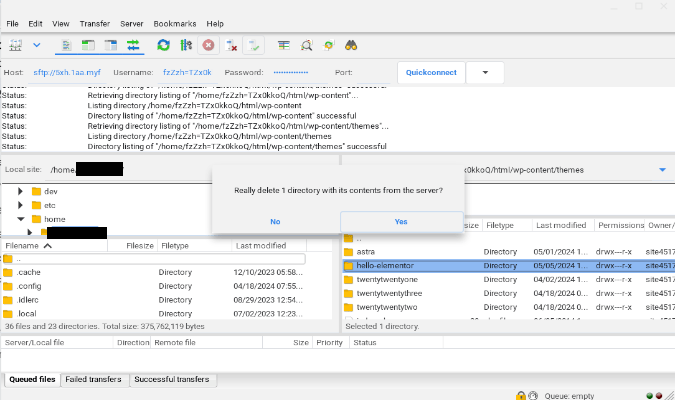Image resolution: width=675 pixels, height=400 pixels.
Task: Reconnect to last server icon
Action: pos(254,45)
